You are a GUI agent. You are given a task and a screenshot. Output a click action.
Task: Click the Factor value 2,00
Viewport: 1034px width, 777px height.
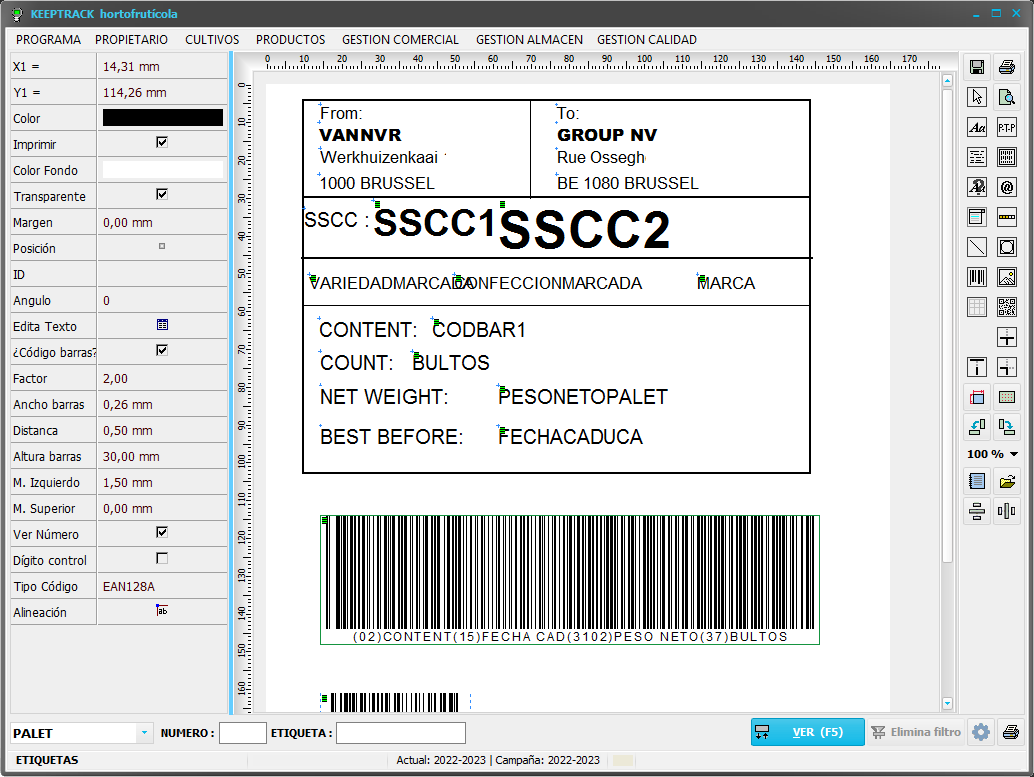click(x=115, y=379)
